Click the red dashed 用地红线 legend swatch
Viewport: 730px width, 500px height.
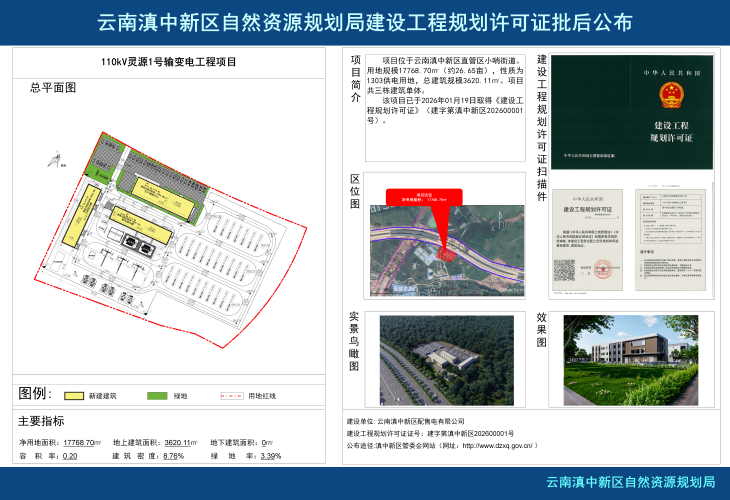(232, 396)
